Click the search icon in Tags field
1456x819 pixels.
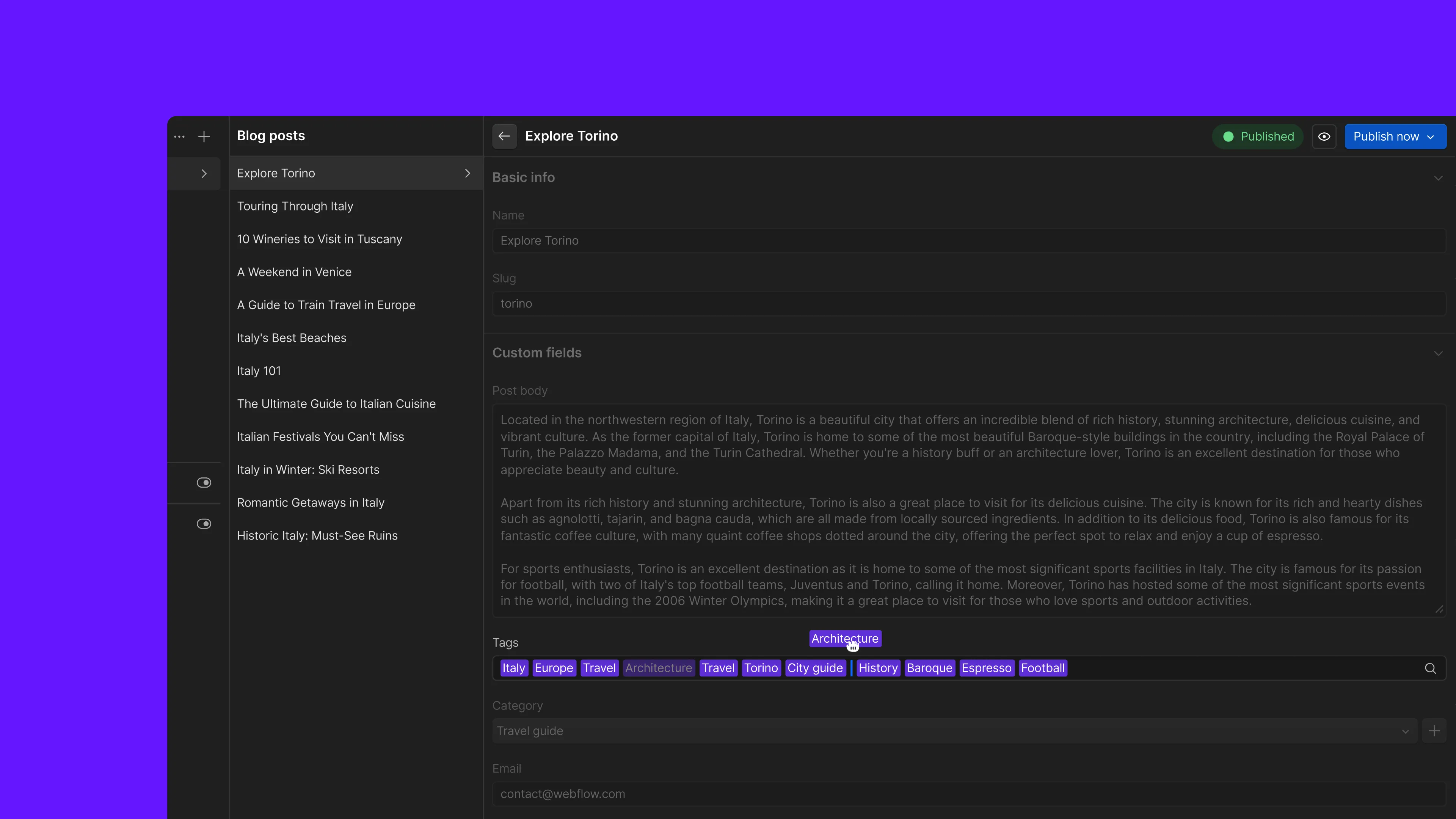1430,668
